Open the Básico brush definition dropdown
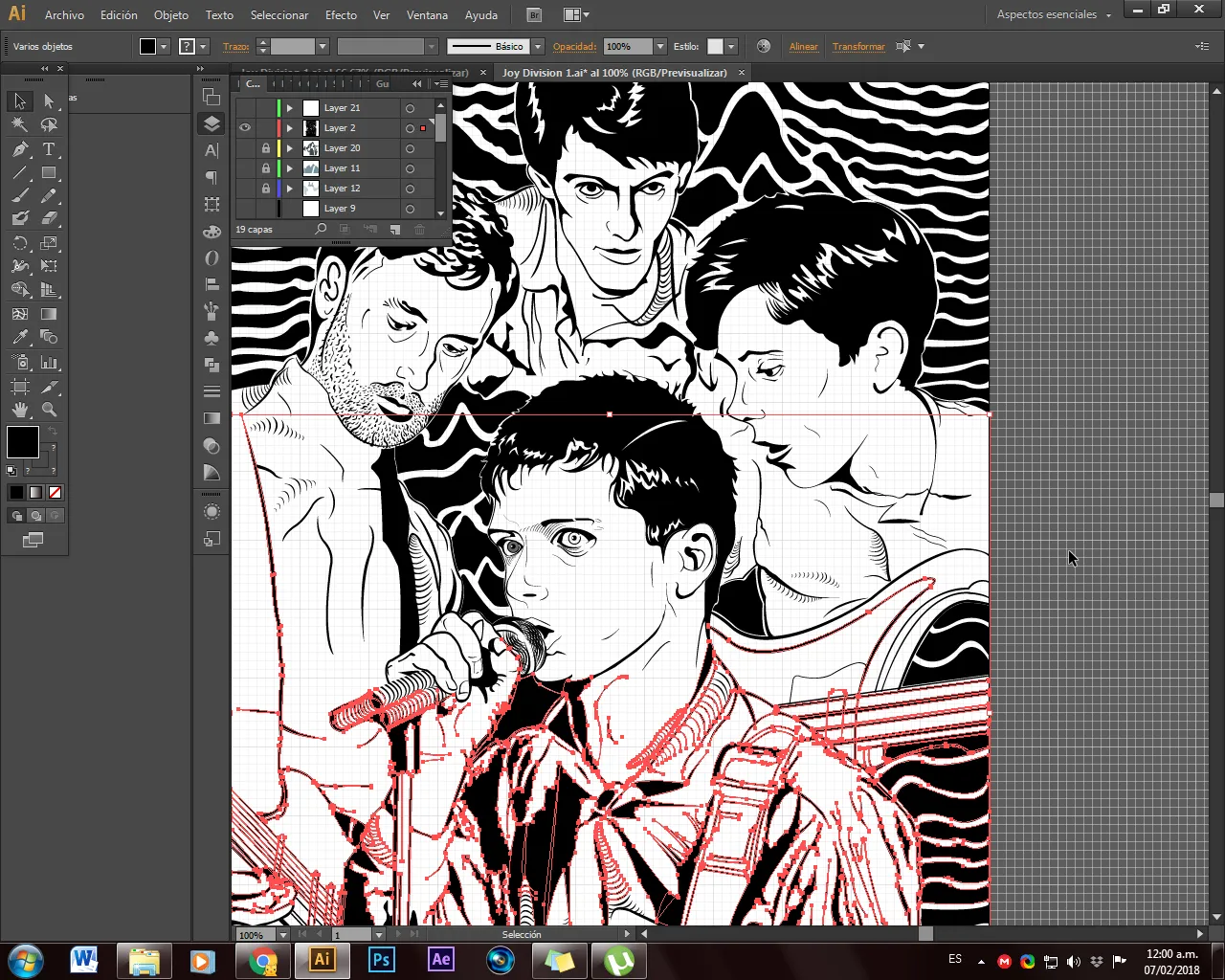 click(x=538, y=46)
